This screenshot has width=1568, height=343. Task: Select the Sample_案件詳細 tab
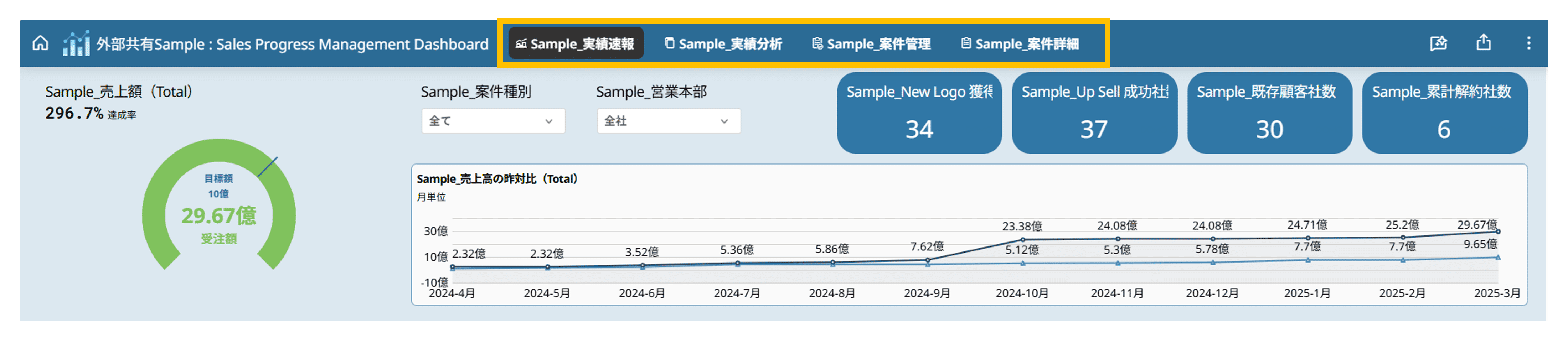click(x=1020, y=44)
